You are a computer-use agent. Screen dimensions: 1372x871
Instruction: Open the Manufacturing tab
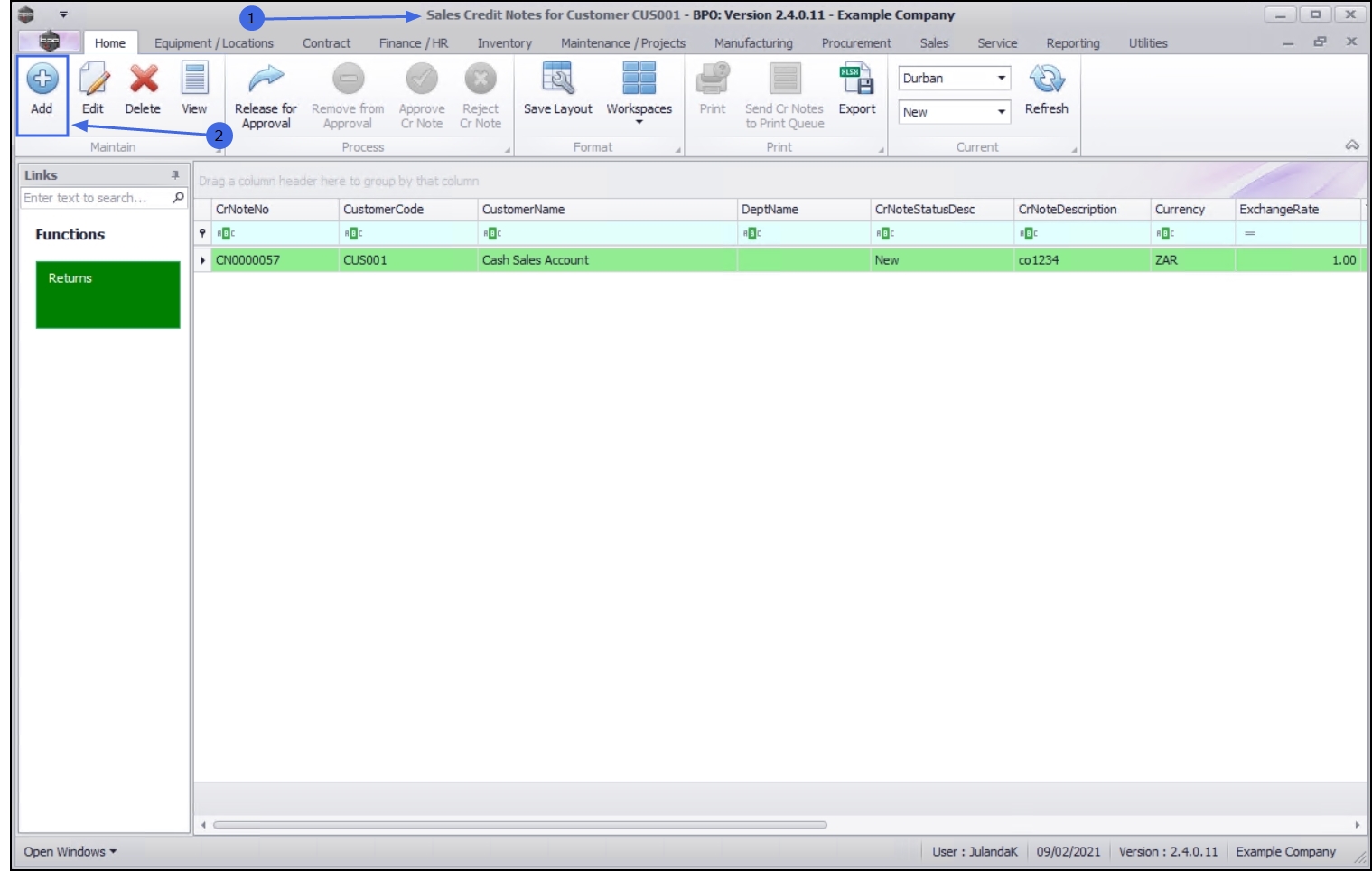click(753, 42)
